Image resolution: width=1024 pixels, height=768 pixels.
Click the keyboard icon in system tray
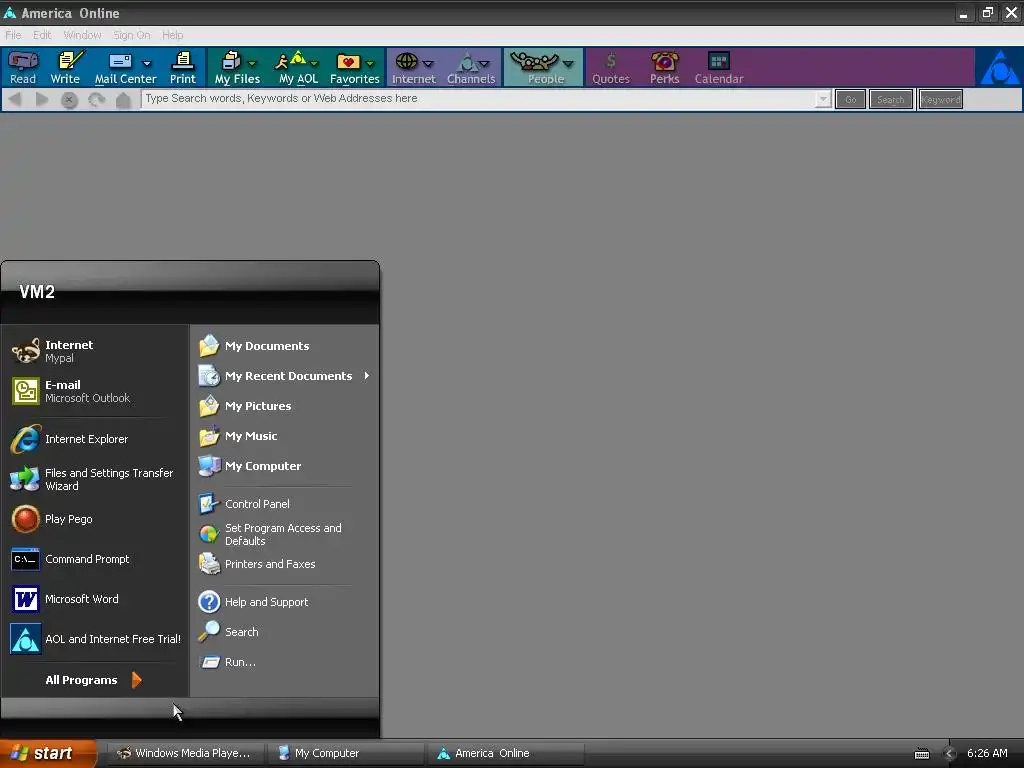coord(921,754)
